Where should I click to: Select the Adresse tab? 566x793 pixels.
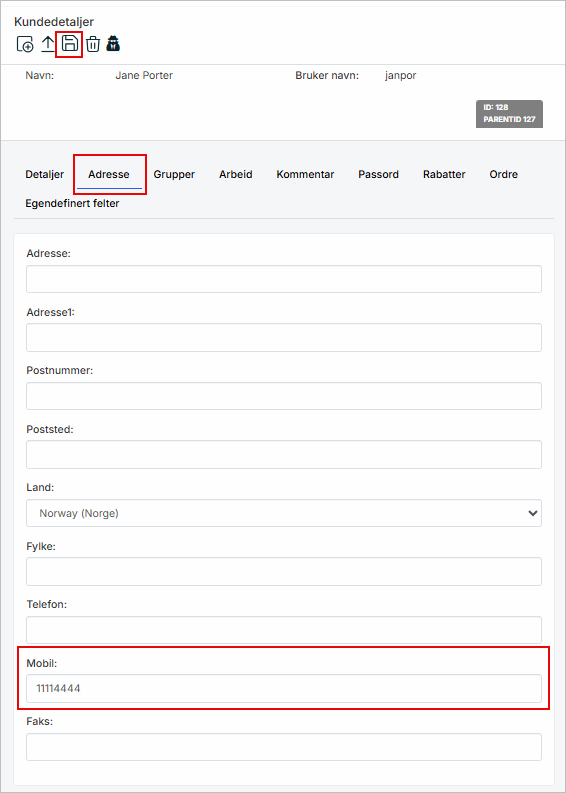[x=109, y=174]
